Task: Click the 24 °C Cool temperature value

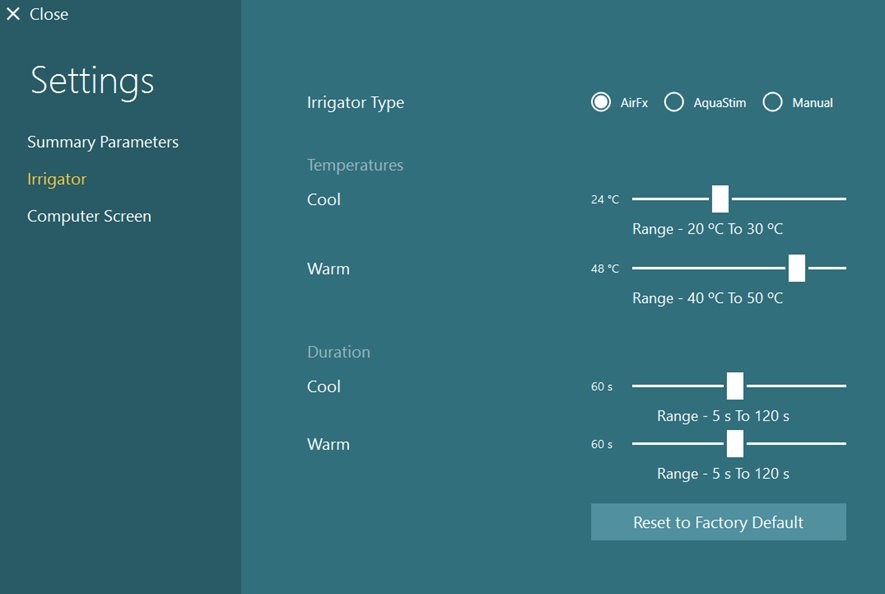Action: coord(605,200)
